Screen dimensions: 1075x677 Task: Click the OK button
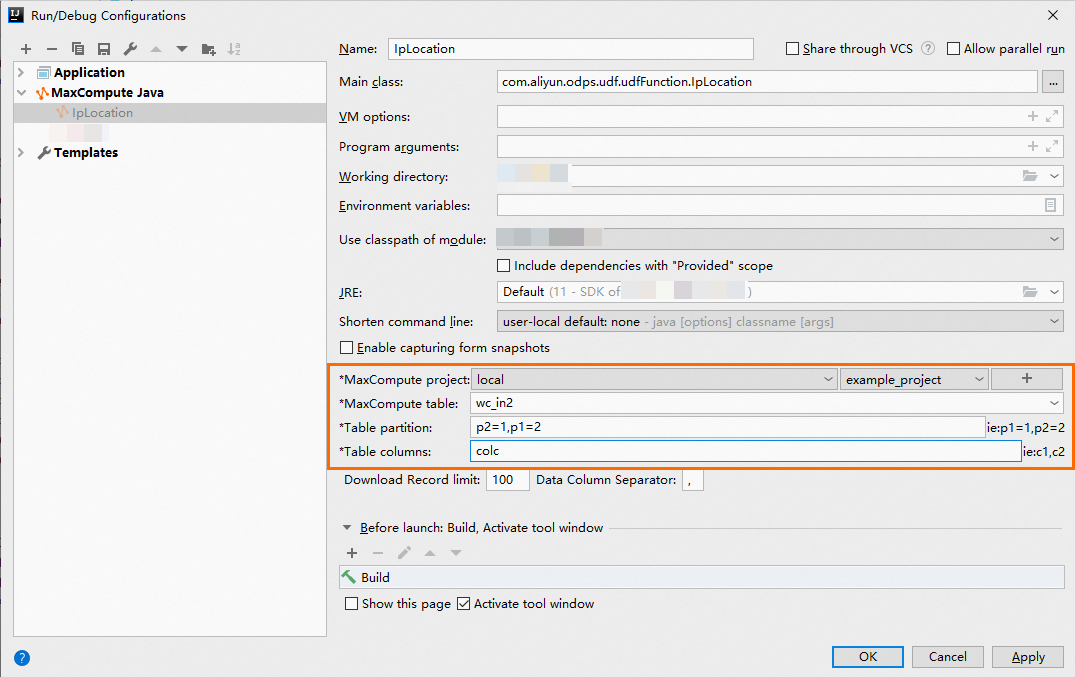pos(867,657)
